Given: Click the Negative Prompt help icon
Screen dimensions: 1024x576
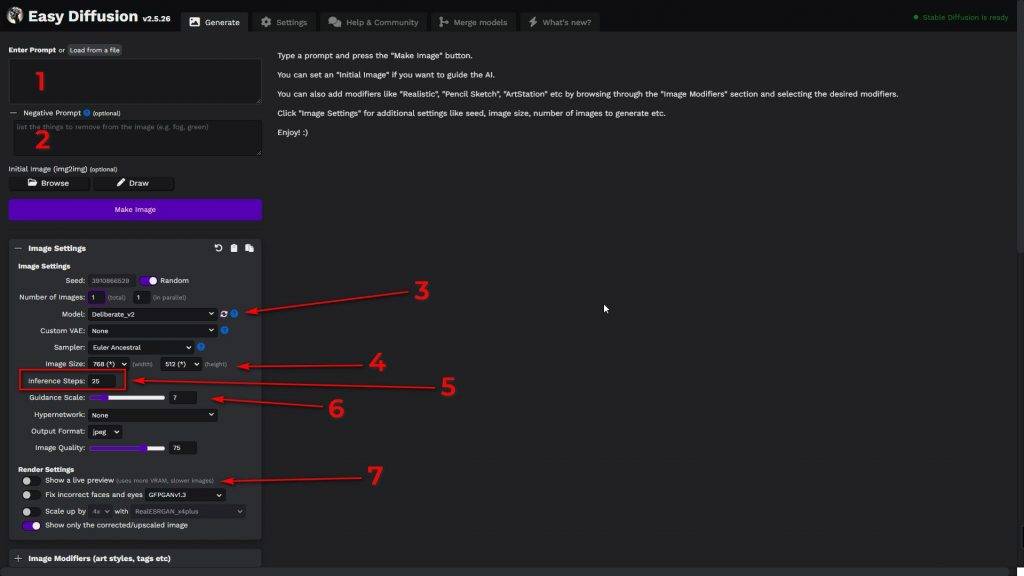Looking at the screenshot, I should [87, 113].
